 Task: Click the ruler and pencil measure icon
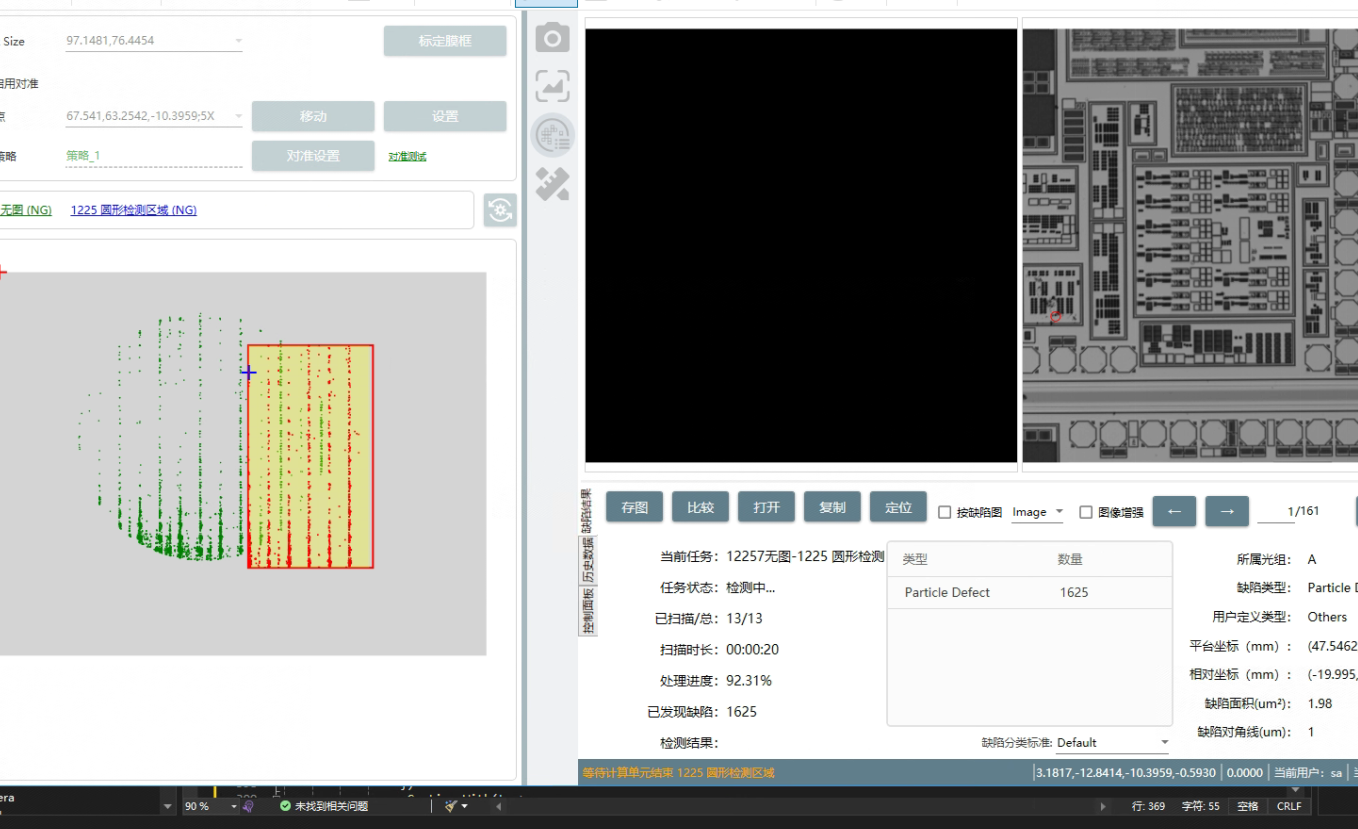click(x=552, y=183)
